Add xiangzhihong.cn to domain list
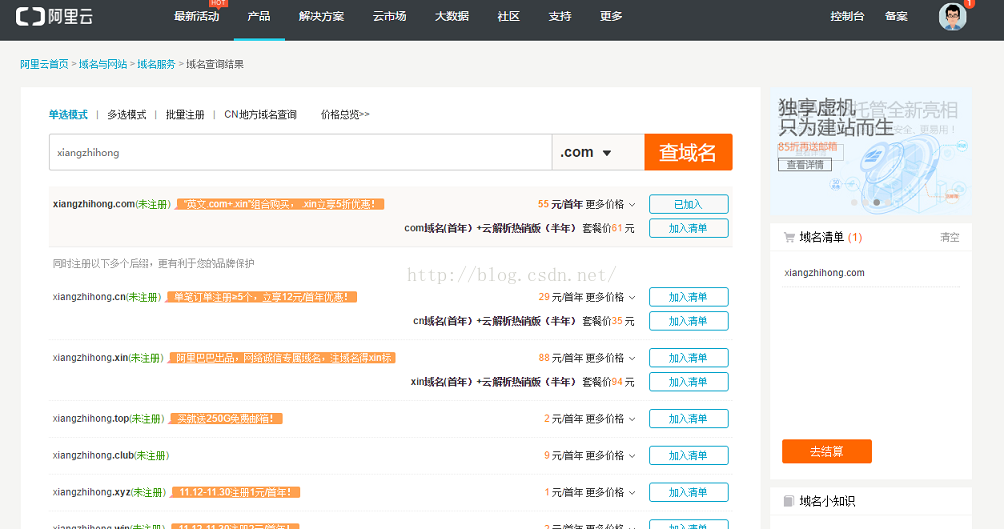The image size is (1004, 529). coord(688,297)
